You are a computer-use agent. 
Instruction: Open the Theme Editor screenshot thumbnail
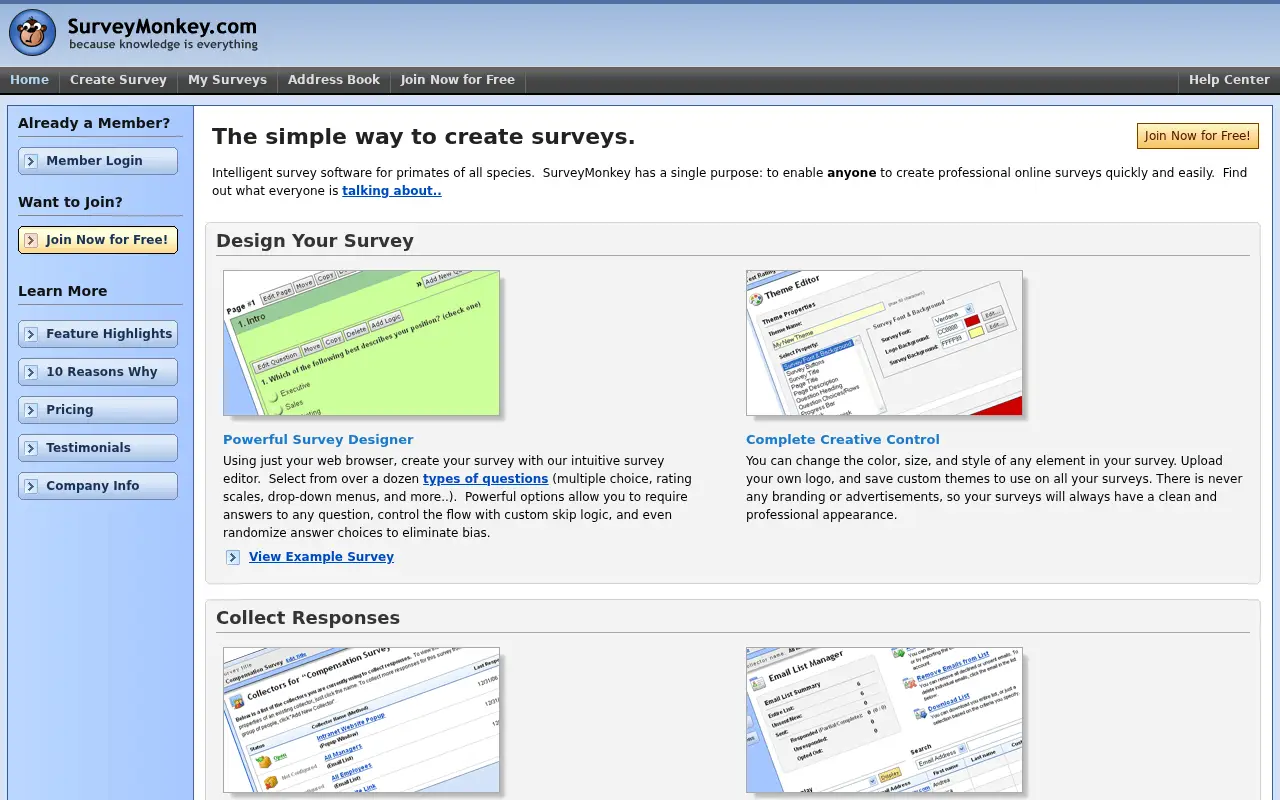point(884,343)
